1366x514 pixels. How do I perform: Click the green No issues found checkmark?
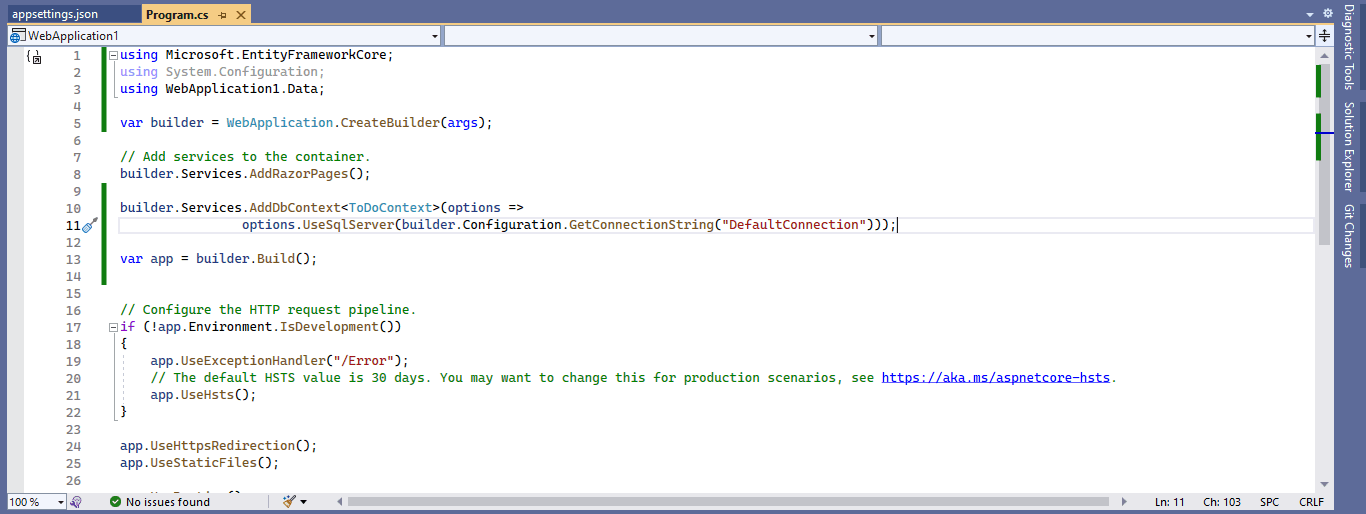pyautogui.click(x=115, y=502)
